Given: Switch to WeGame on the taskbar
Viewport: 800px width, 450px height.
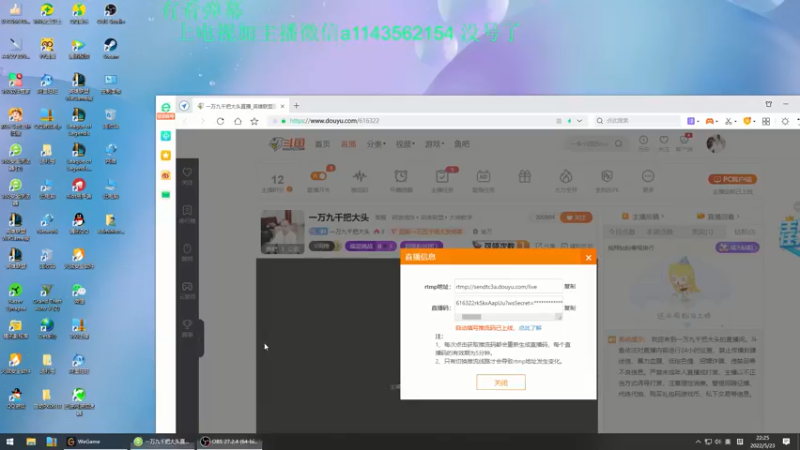Looking at the screenshot, I should 94,442.
